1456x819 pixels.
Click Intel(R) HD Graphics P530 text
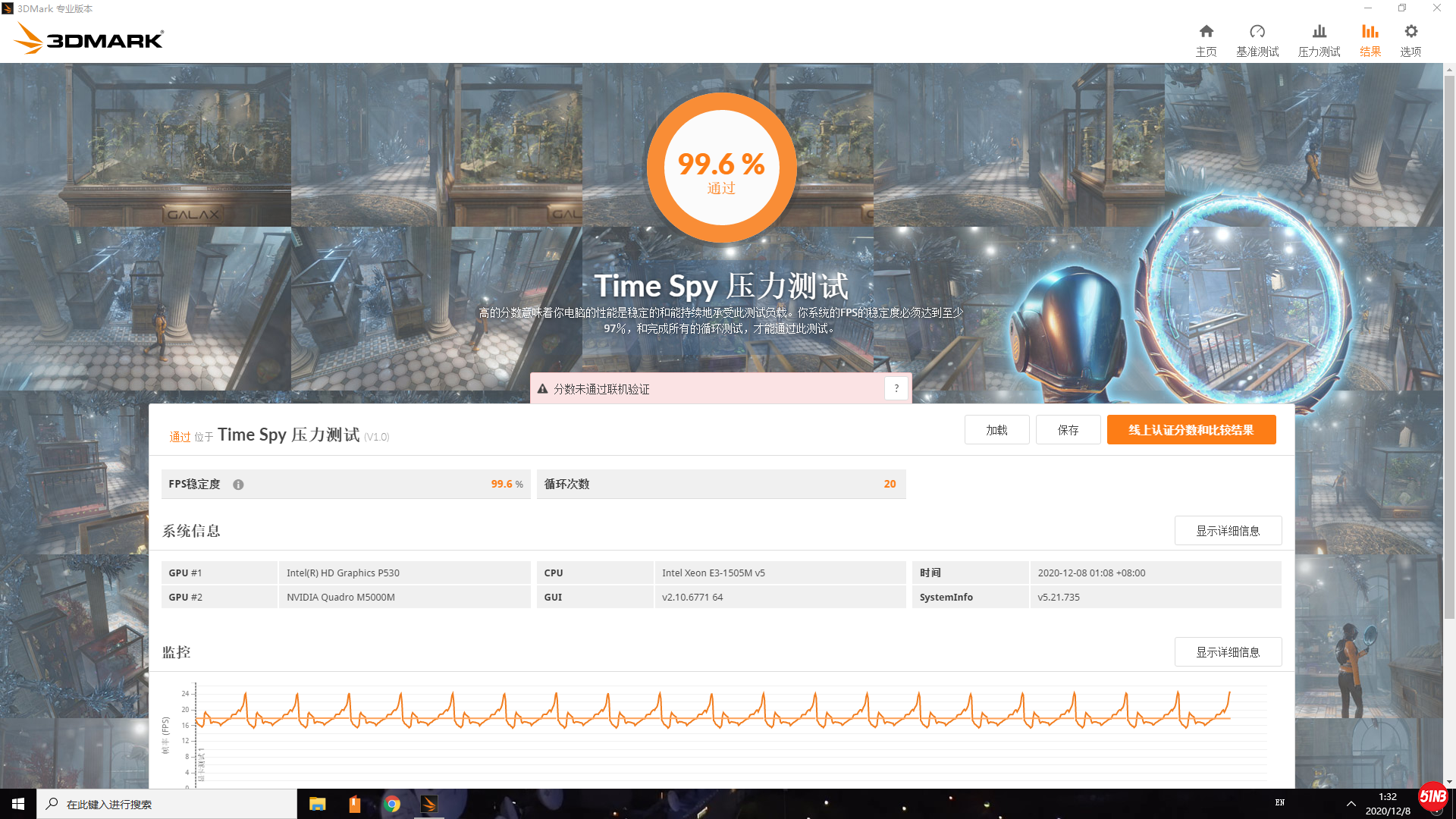coord(343,573)
